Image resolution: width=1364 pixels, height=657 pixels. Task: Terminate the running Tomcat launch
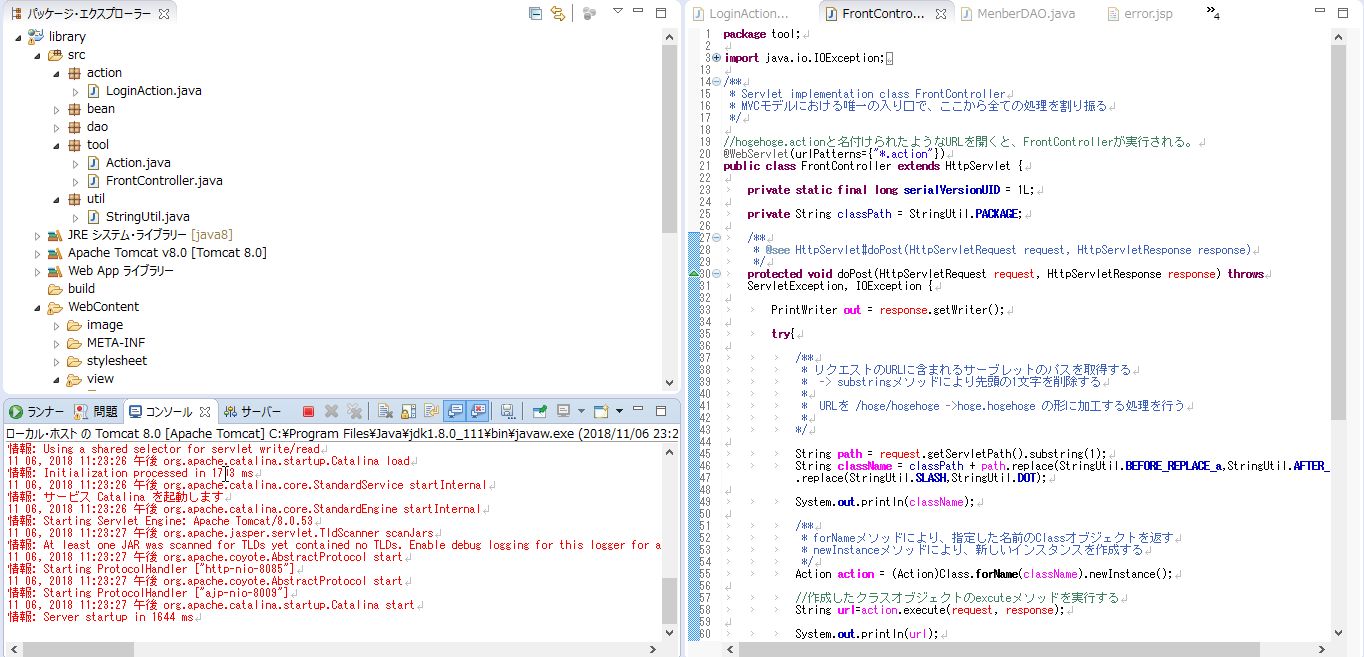point(309,410)
